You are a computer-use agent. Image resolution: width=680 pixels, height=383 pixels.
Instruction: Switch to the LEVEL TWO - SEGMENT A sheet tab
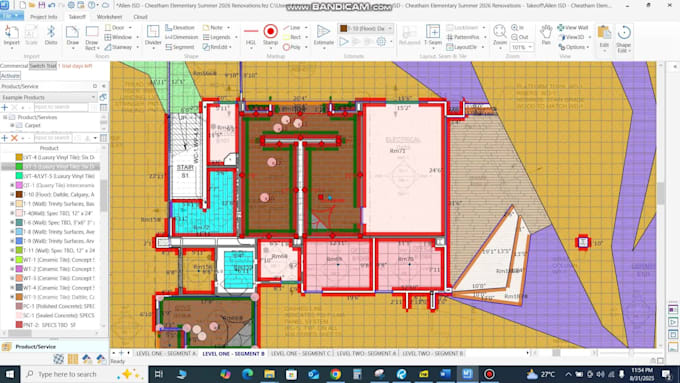click(x=366, y=354)
